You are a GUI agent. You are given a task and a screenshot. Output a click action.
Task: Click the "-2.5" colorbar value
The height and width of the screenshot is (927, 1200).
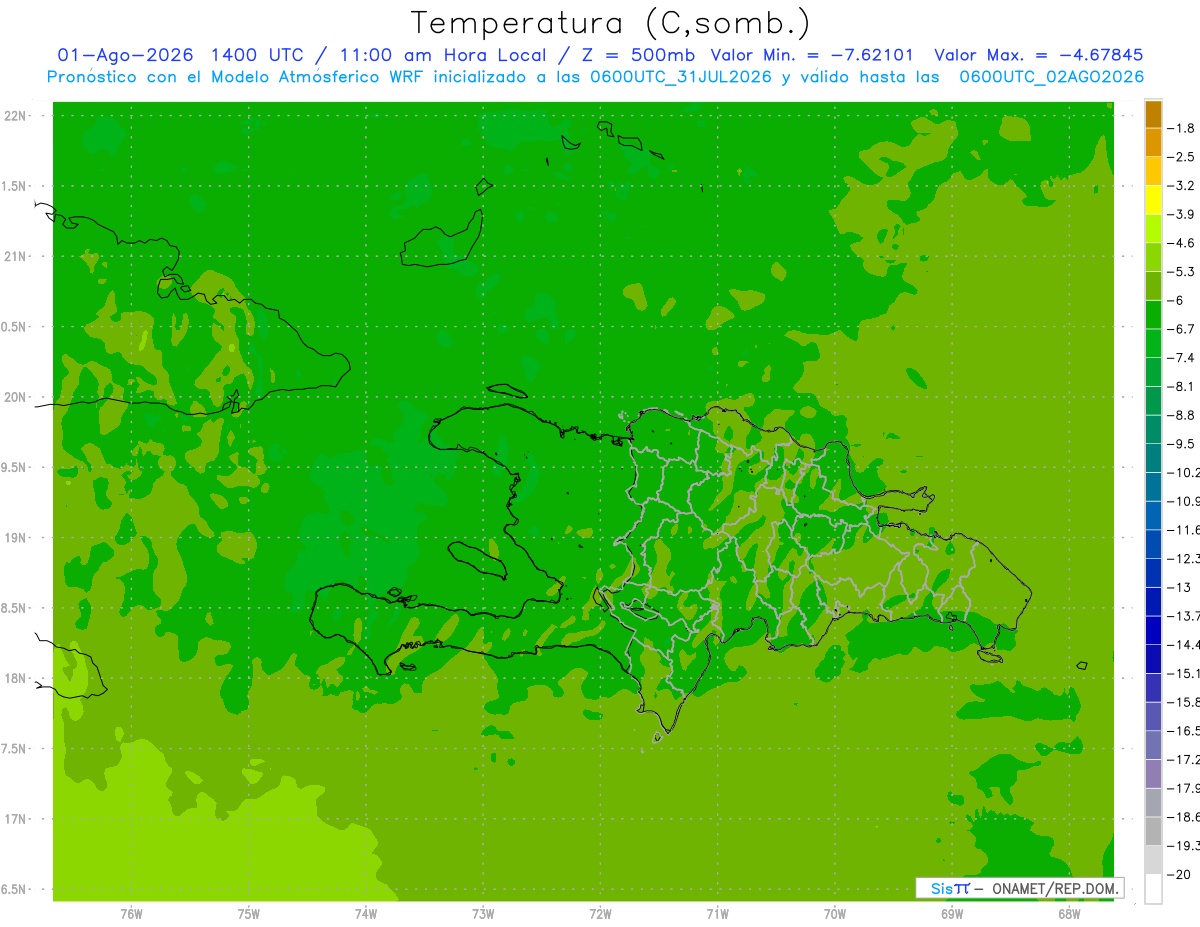[x=1182, y=157]
